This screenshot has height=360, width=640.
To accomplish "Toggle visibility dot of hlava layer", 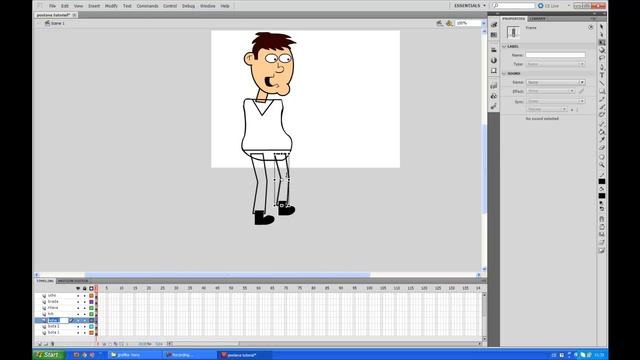I will point(78,308).
